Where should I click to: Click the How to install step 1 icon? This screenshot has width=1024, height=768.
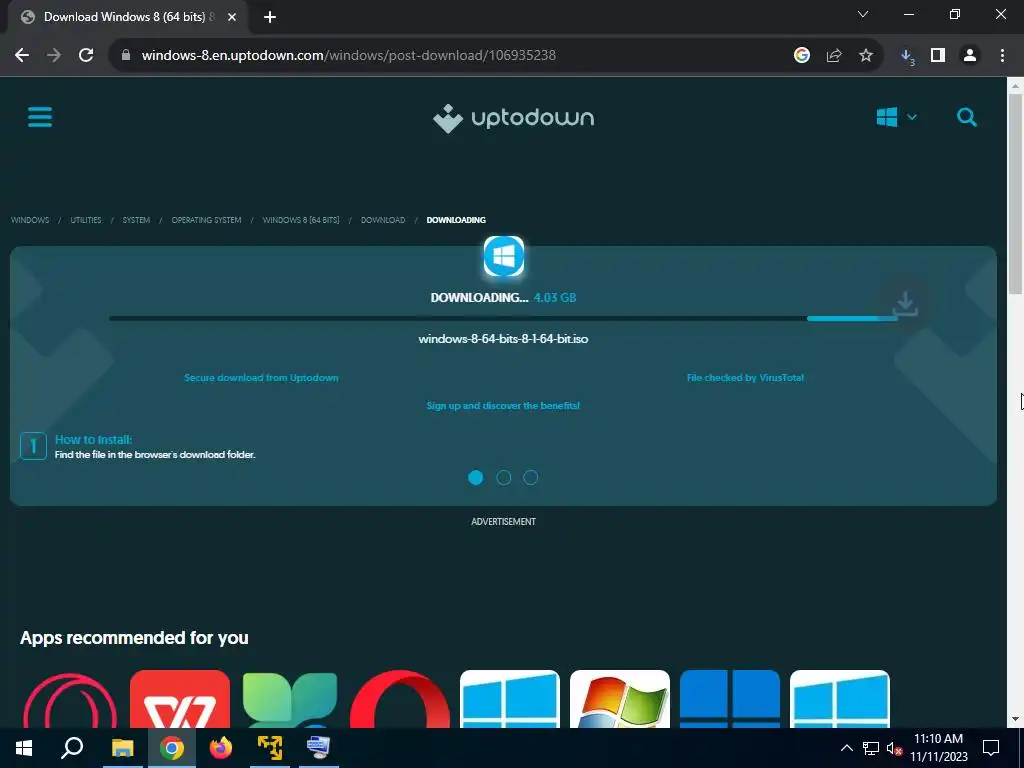[33, 446]
